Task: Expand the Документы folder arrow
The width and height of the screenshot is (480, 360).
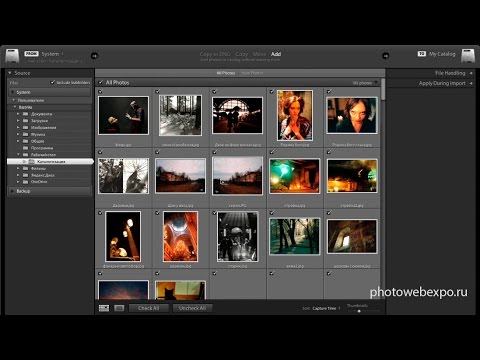Action: [x=18, y=114]
